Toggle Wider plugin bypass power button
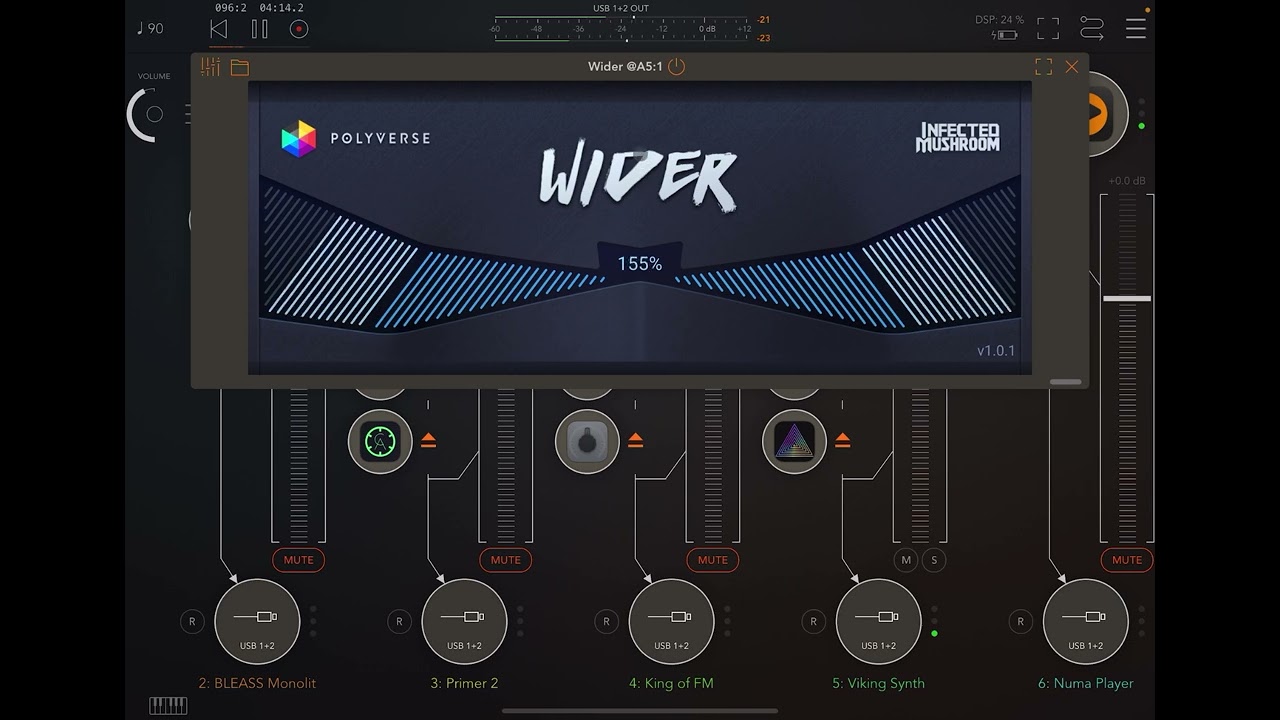Viewport: 1280px width, 720px height. (676, 66)
